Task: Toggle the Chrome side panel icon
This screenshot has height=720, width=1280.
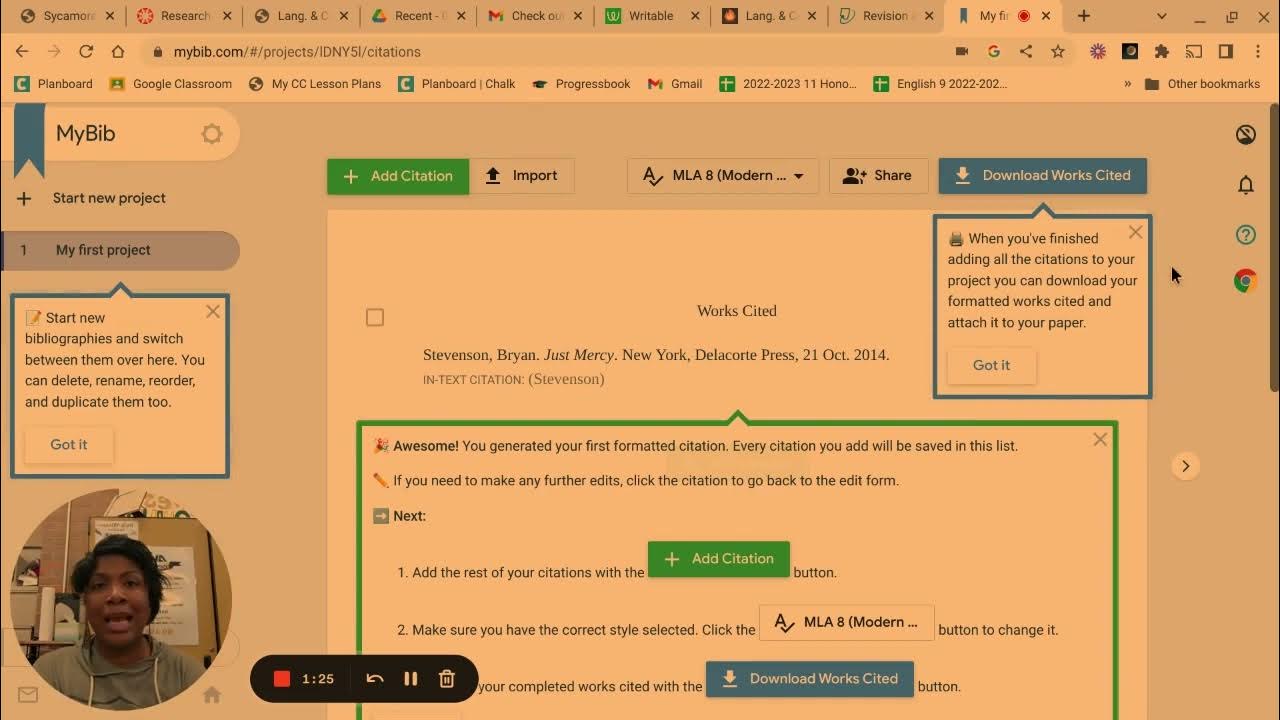Action: pyautogui.click(x=1225, y=51)
